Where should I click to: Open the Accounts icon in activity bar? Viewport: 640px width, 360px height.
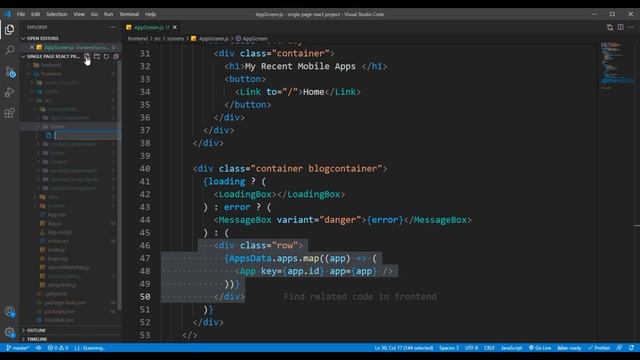9,312
